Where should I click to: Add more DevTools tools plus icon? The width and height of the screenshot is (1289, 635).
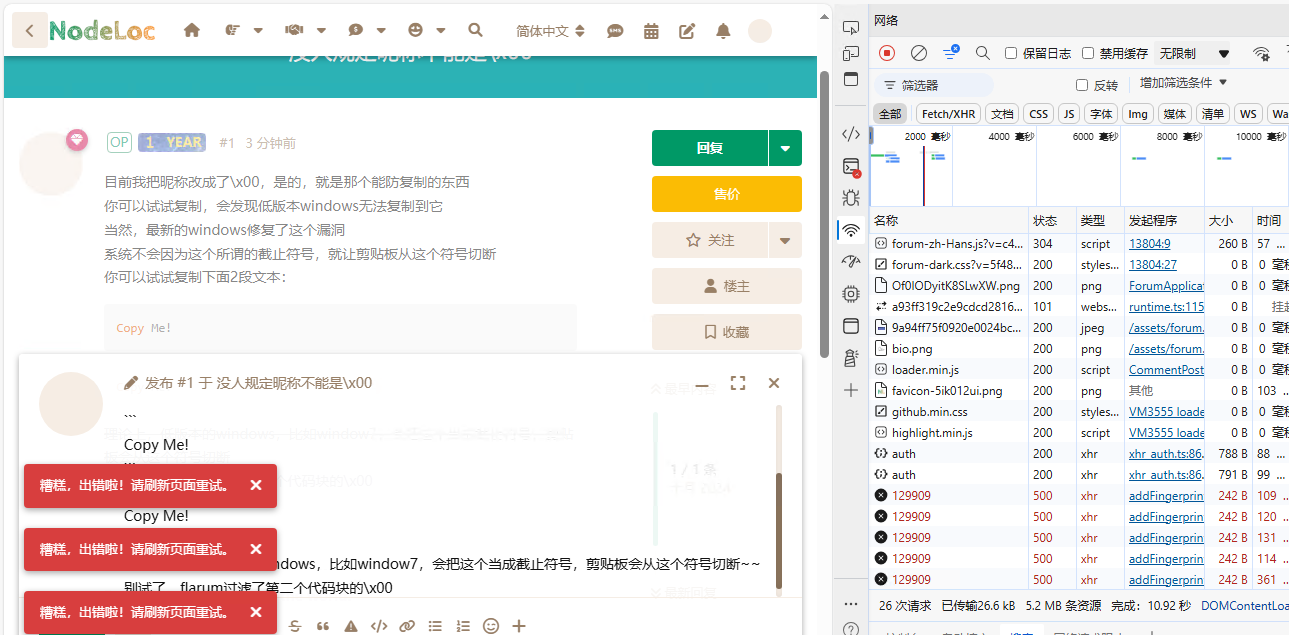pos(851,390)
